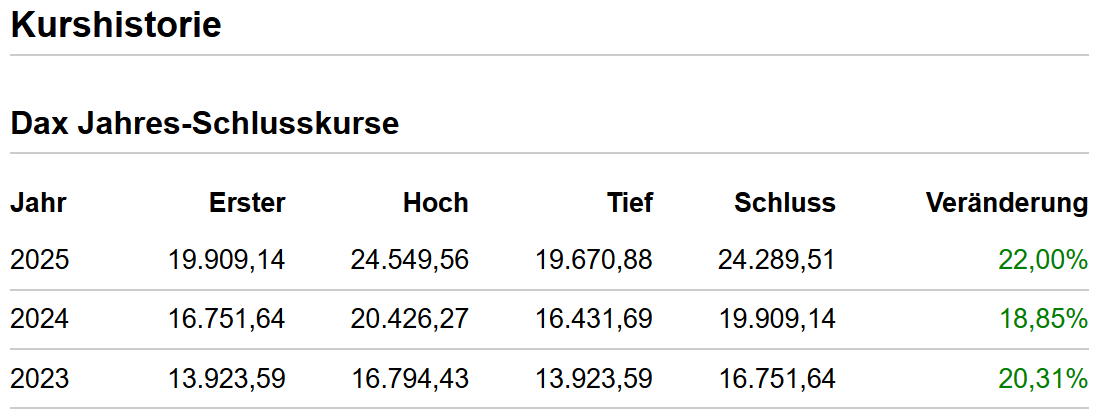1107x417 pixels.
Task: Select the Schluss column header
Action: pyautogui.click(x=785, y=203)
